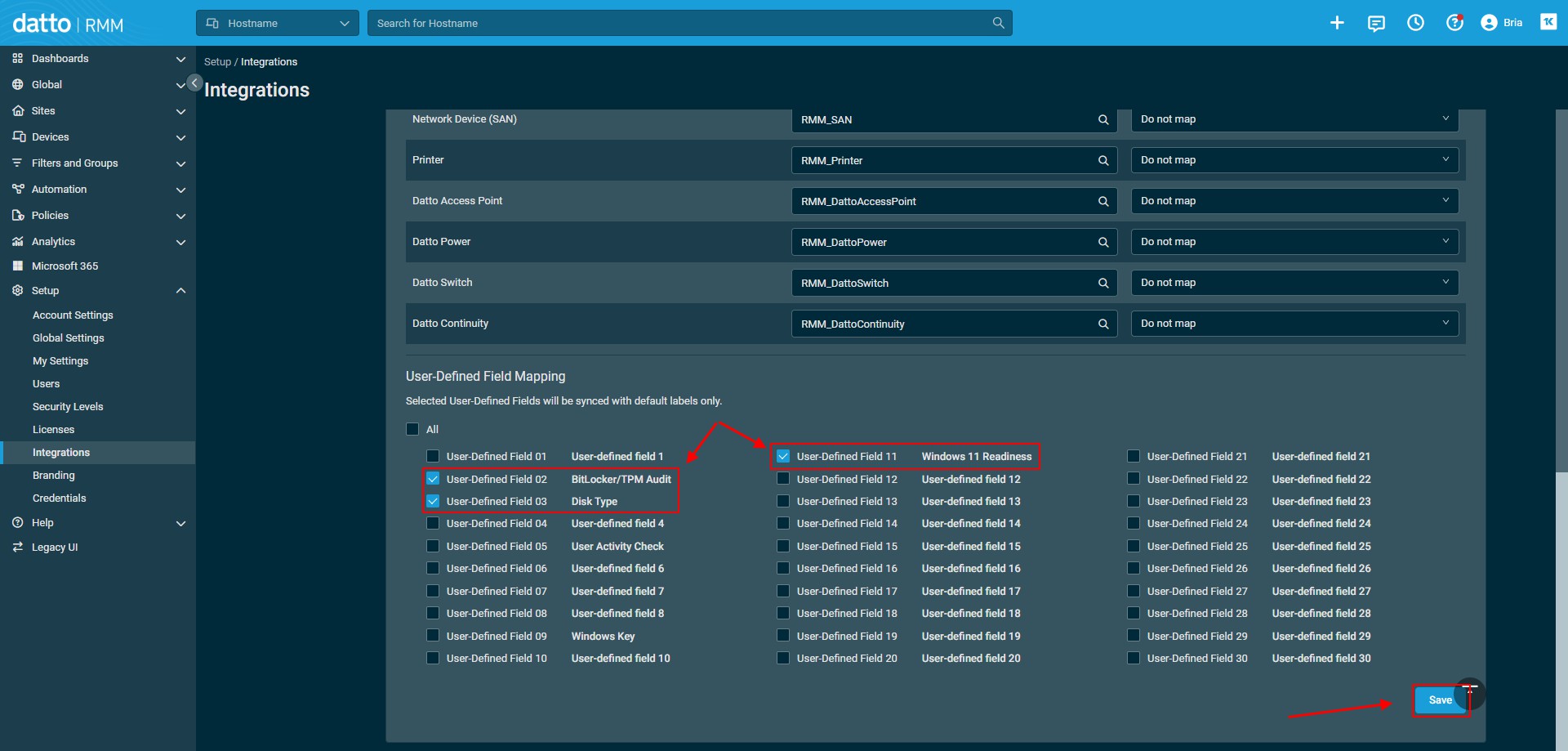Click the Setup breadcrumb link
1568x751 pixels.
(217, 62)
